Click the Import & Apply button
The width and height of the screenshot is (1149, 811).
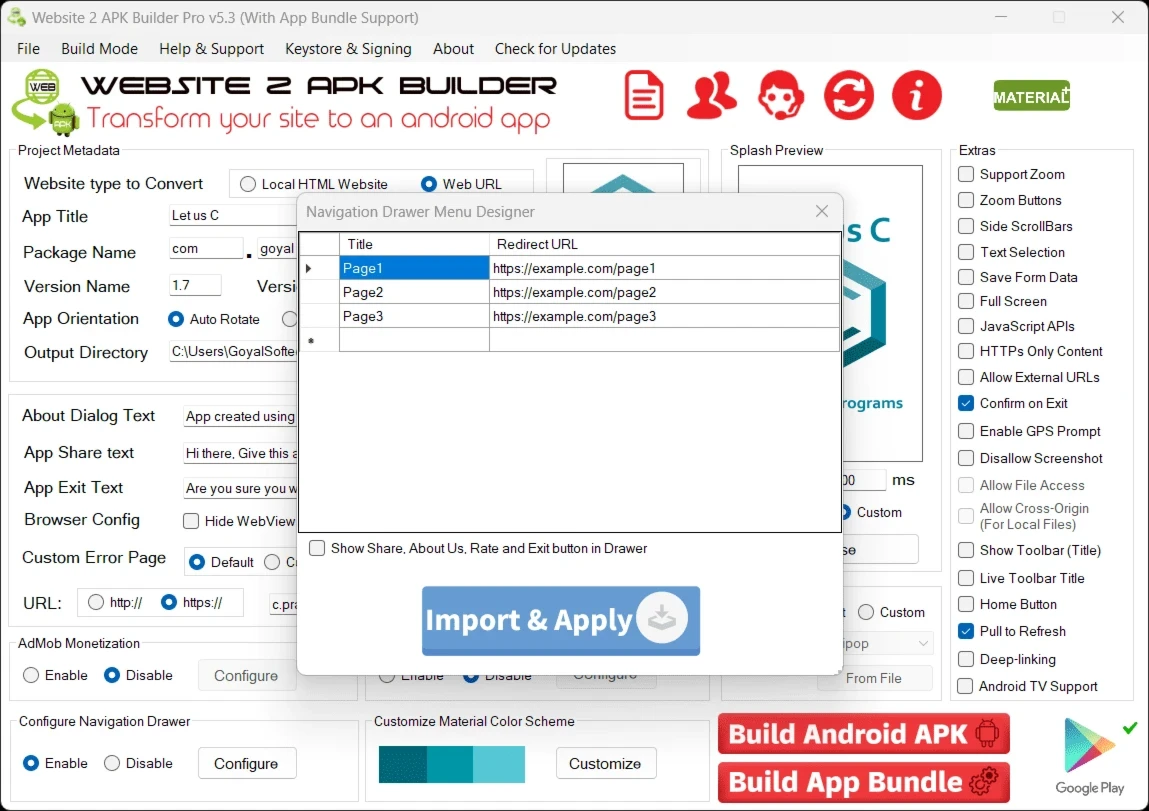point(561,620)
